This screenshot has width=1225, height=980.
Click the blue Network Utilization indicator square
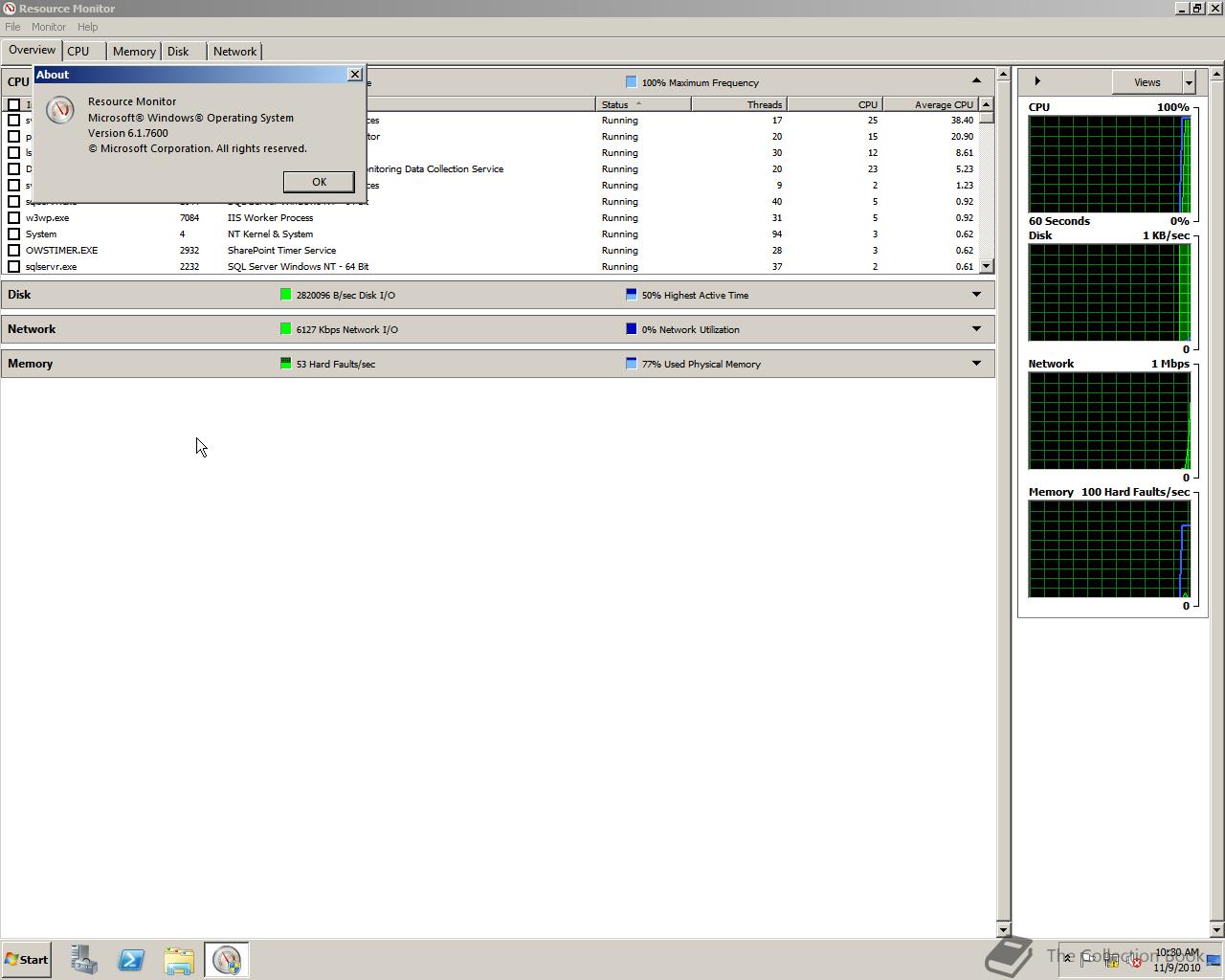coord(631,329)
